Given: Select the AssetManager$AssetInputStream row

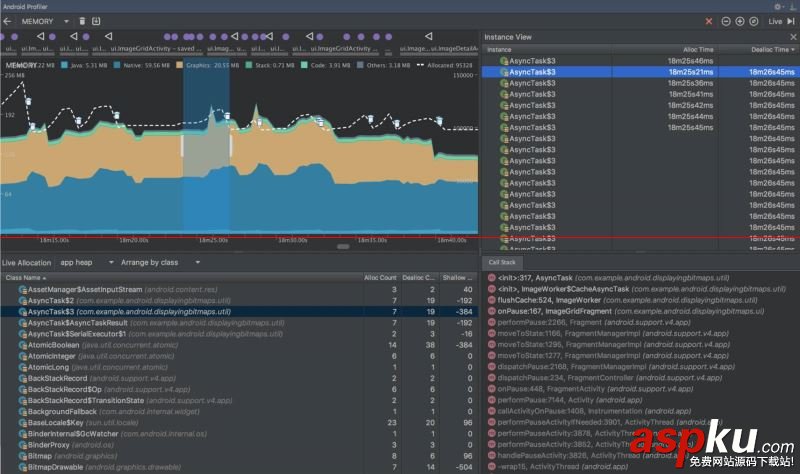Looking at the screenshot, I should (239, 289).
